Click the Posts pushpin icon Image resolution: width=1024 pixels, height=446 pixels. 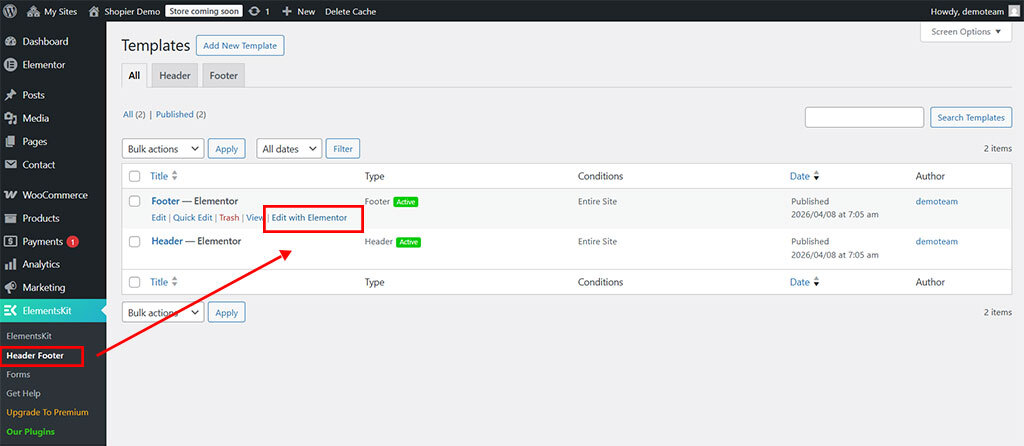10,95
